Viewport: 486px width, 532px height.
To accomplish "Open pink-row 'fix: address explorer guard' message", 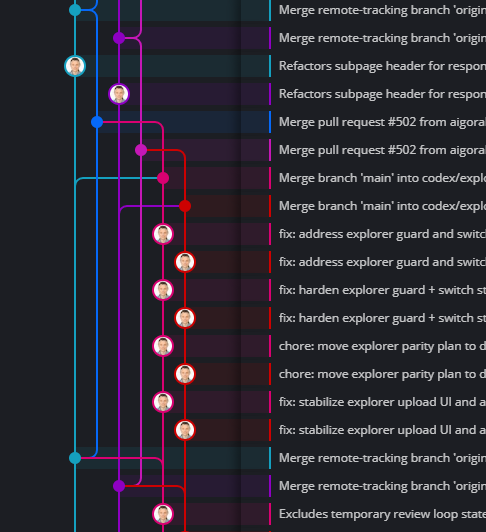I will click(382, 234).
